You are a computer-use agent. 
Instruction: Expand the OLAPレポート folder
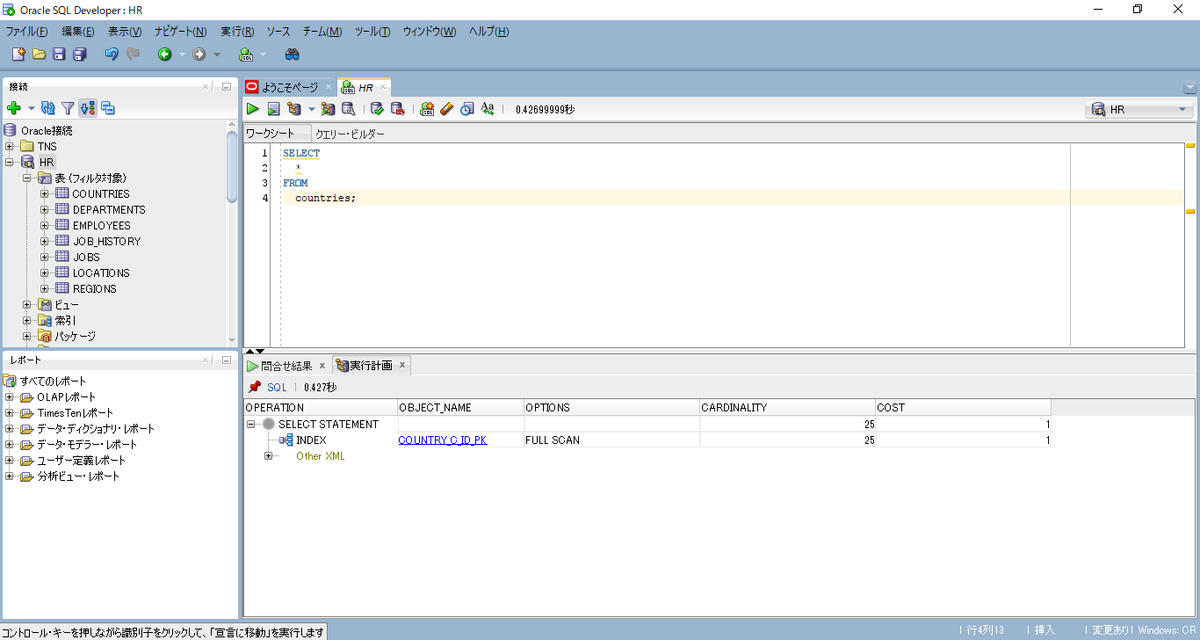[x=9, y=397]
